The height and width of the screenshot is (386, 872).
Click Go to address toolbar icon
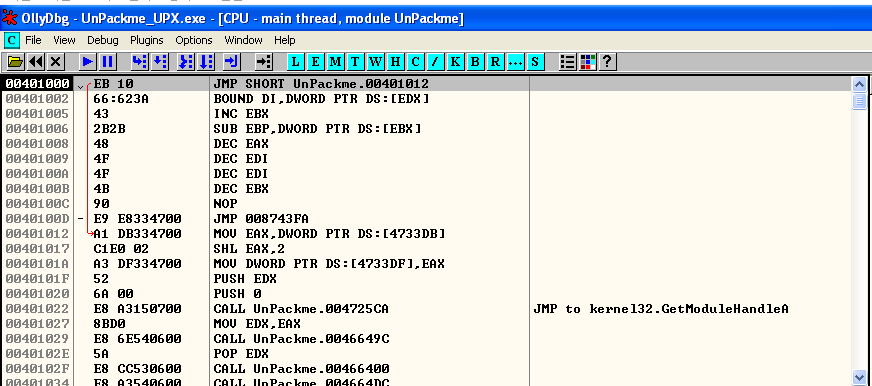pos(264,62)
